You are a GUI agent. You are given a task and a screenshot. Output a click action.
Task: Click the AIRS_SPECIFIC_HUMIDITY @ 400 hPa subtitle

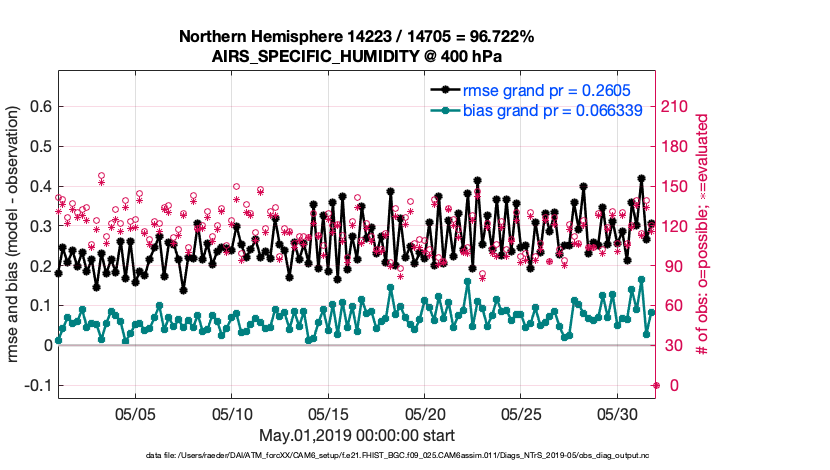pos(356,56)
